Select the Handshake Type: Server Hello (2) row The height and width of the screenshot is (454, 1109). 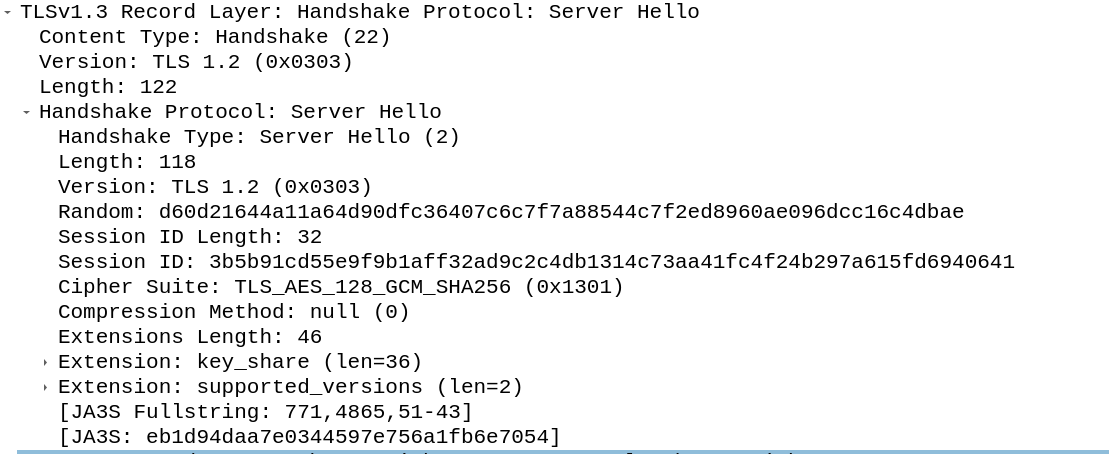(258, 137)
